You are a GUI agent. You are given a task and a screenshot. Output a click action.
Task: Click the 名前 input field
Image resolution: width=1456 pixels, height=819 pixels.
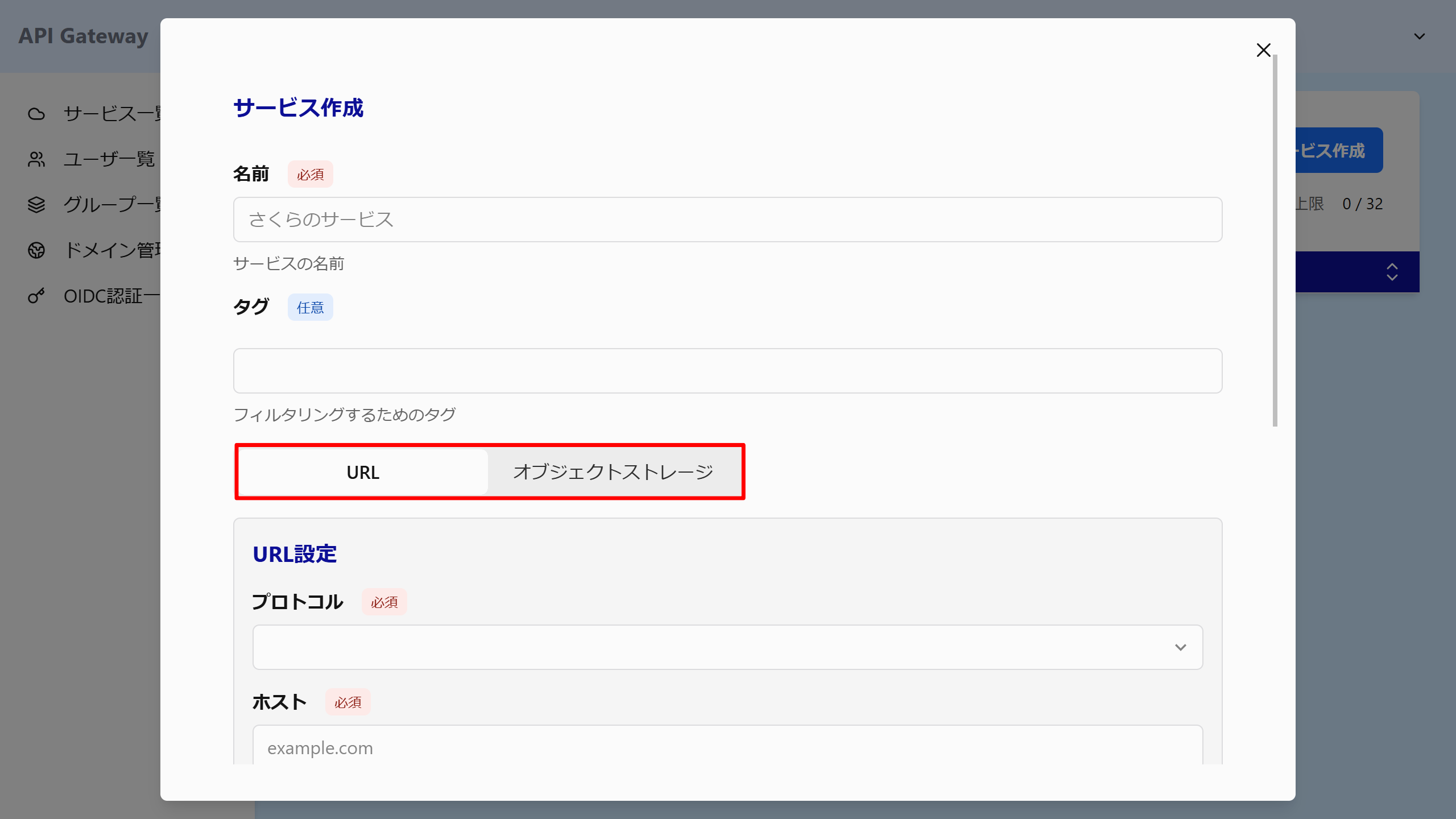pos(727,220)
